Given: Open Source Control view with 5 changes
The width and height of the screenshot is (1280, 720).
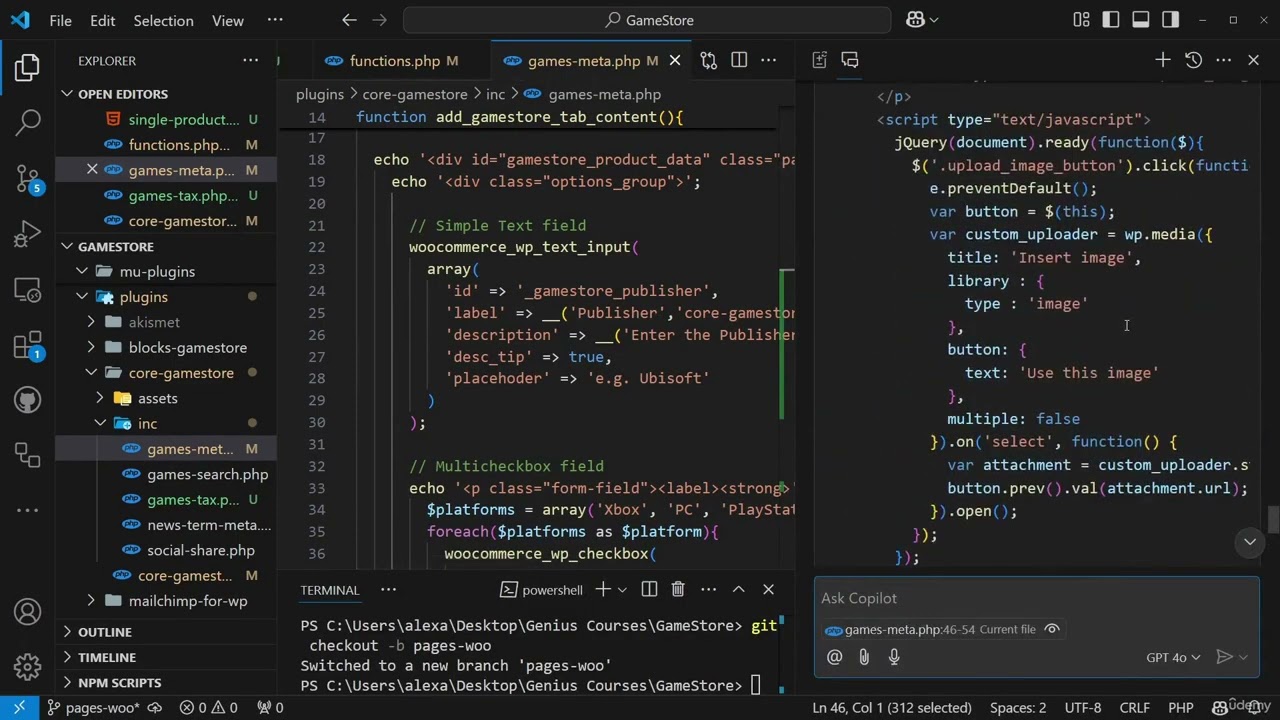Looking at the screenshot, I should tap(28, 178).
